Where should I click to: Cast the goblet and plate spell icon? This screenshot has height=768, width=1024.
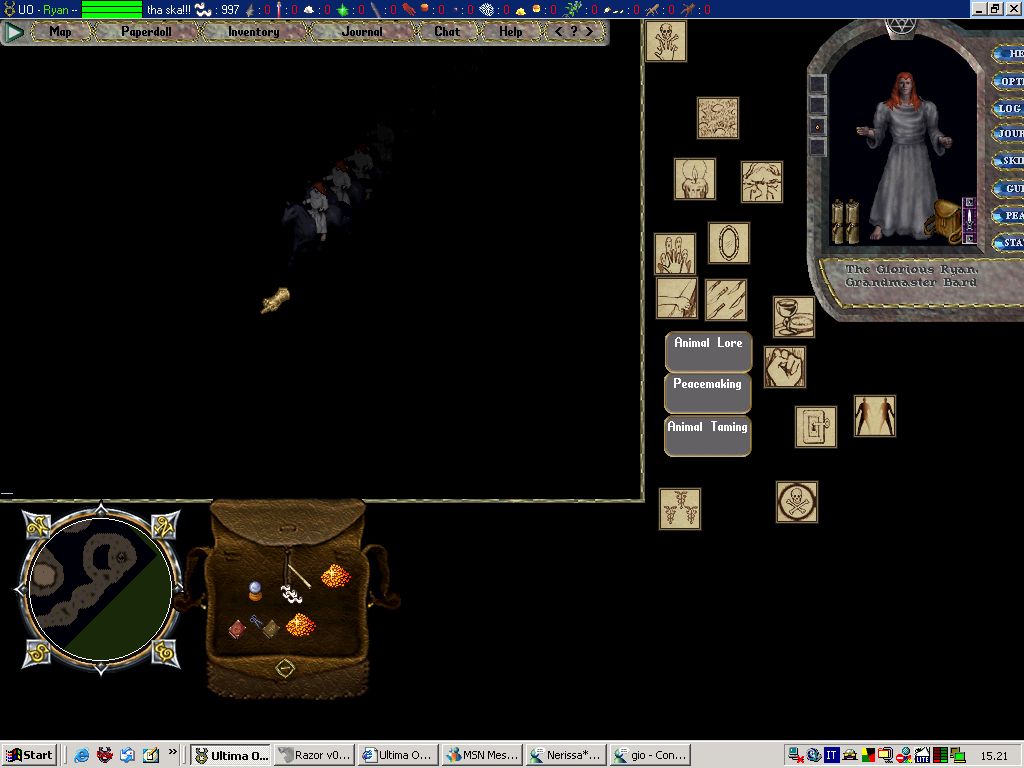(x=793, y=317)
